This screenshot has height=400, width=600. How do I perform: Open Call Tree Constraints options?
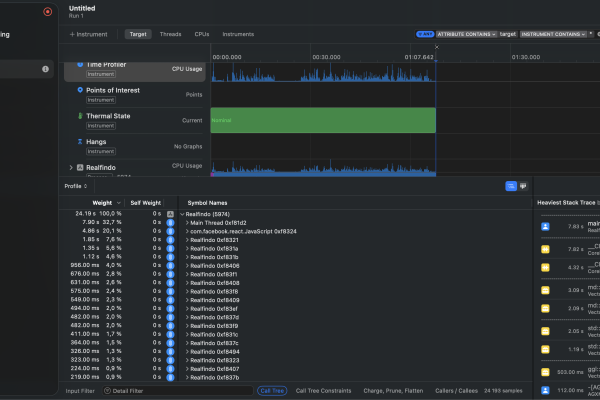tap(323, 391)
